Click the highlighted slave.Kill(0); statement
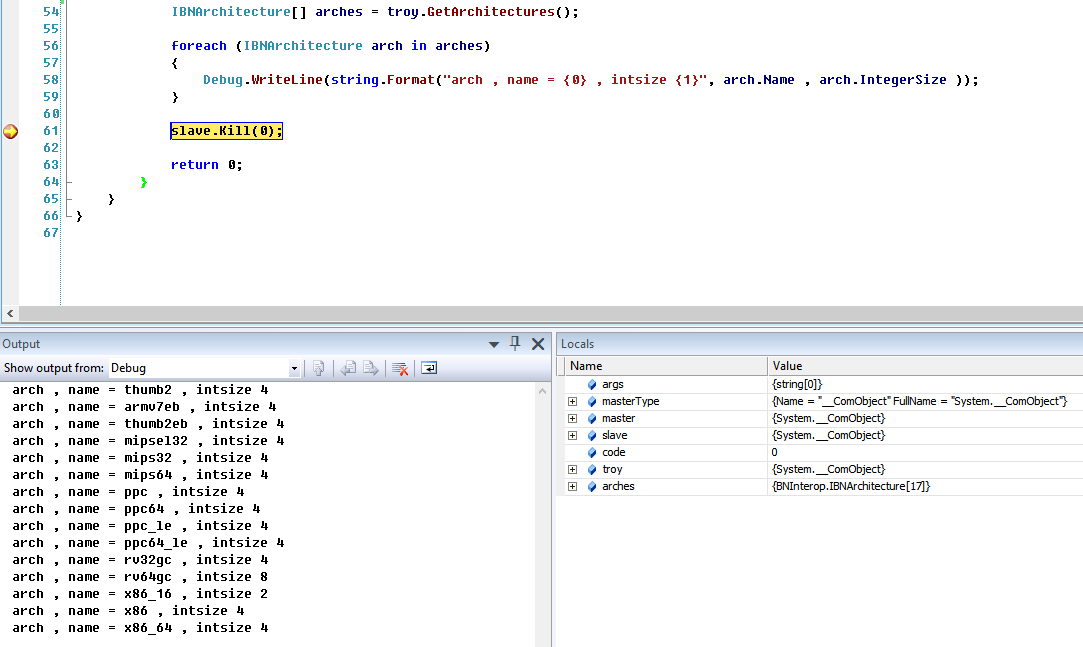 (227, 131)
